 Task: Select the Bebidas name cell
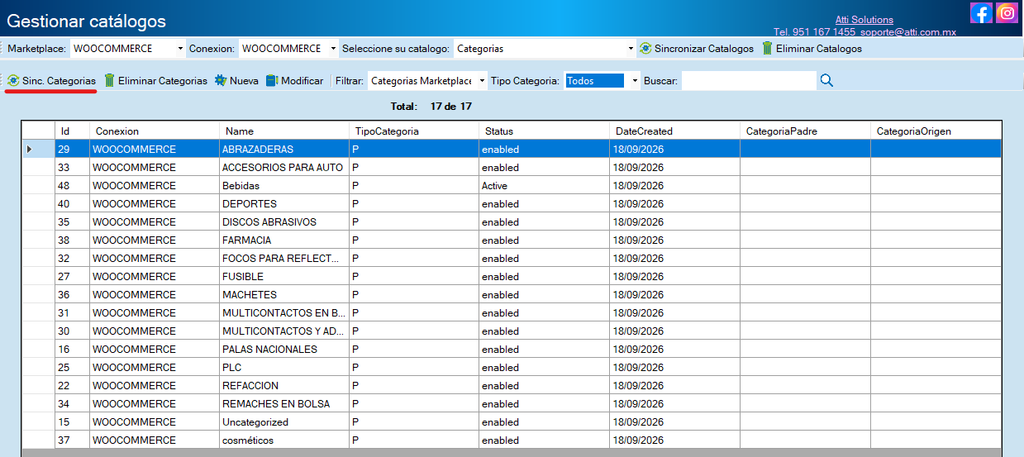(x=284, y=185)
